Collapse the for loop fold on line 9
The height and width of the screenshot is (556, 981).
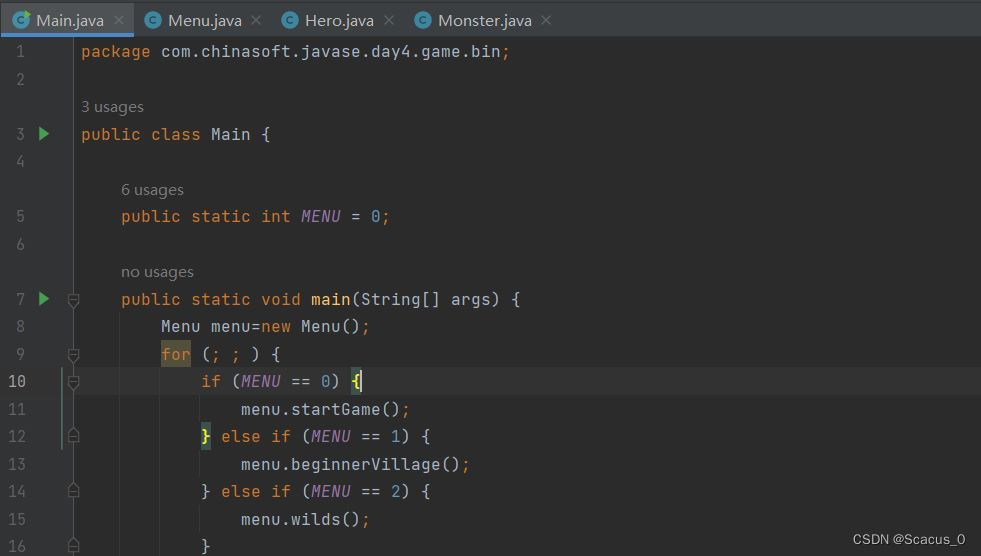point(73,355)
